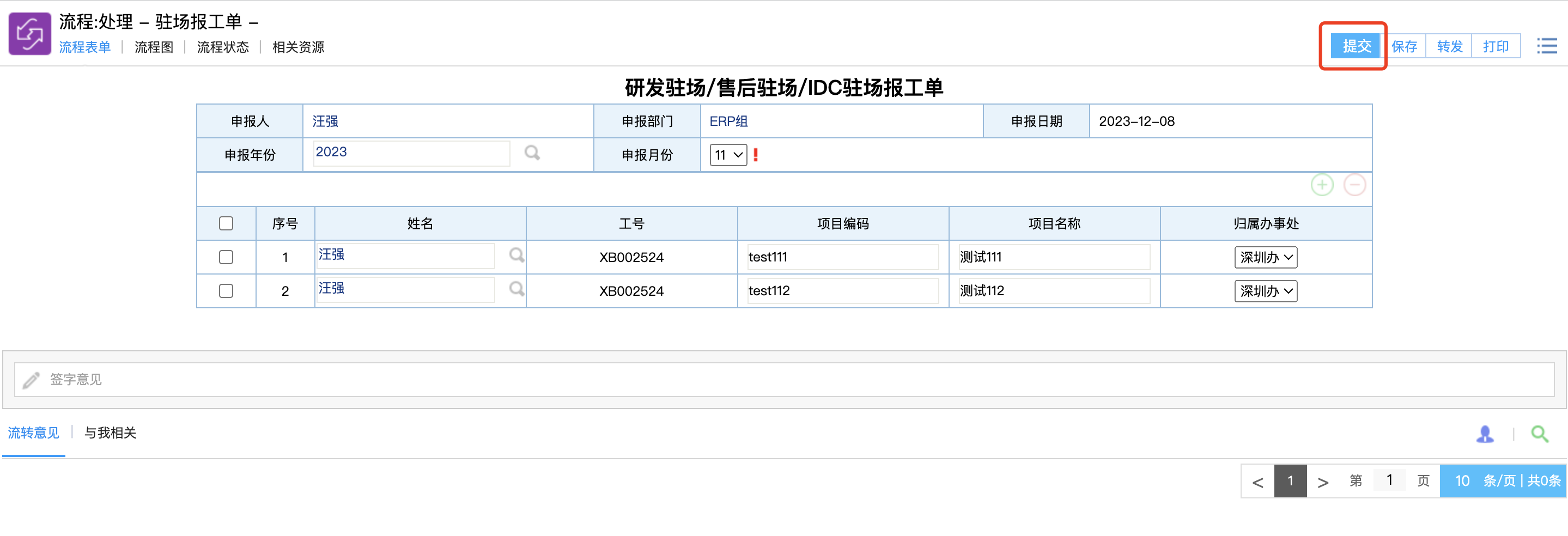Click the green add row plus icon
1568x536 pixels.
click(x=1322, y=185)
